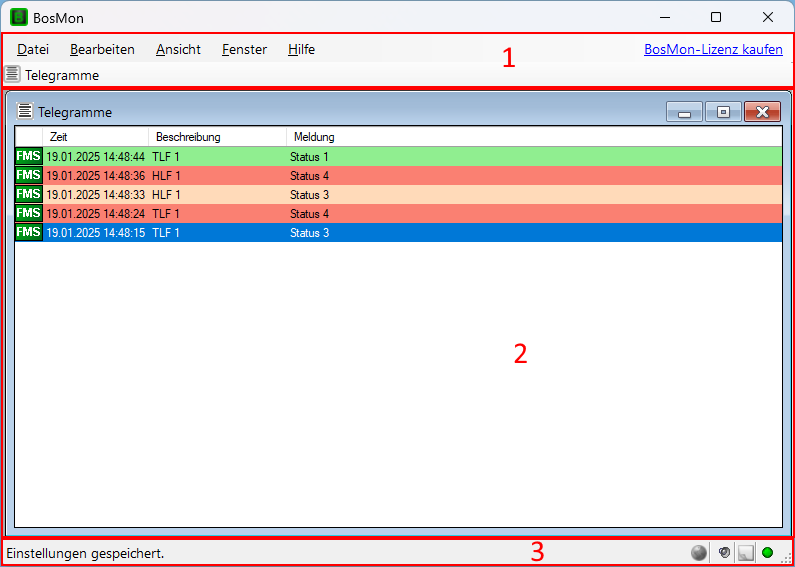Open the Ansicht menu

[x=178, y=49]
